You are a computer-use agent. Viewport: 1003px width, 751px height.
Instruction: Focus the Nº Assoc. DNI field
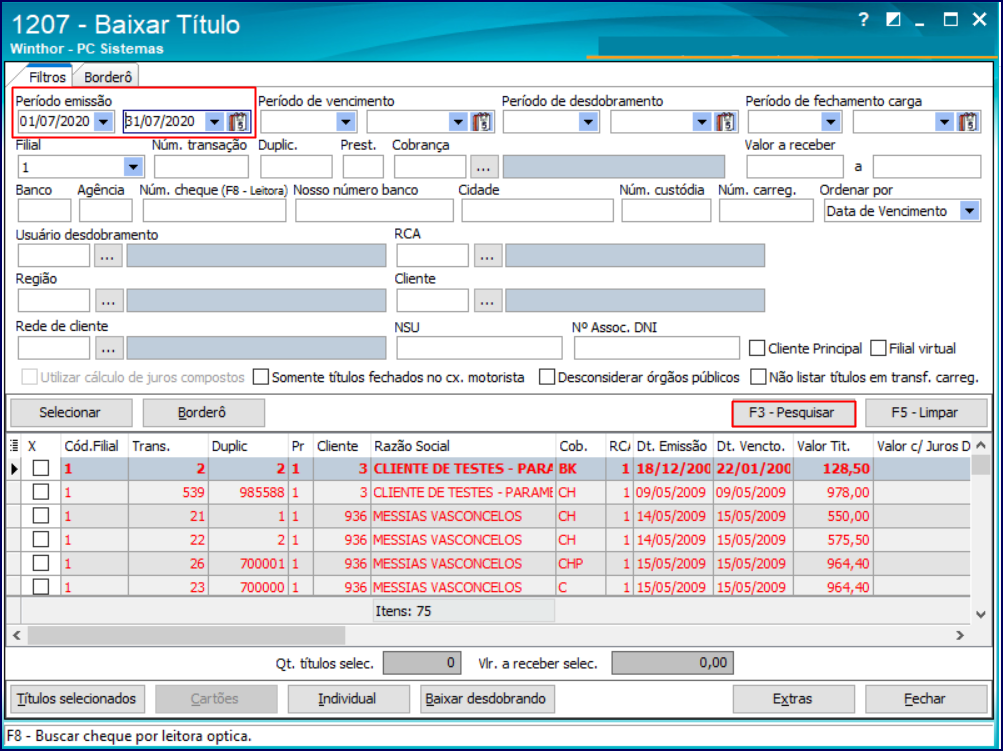(656, 348)
